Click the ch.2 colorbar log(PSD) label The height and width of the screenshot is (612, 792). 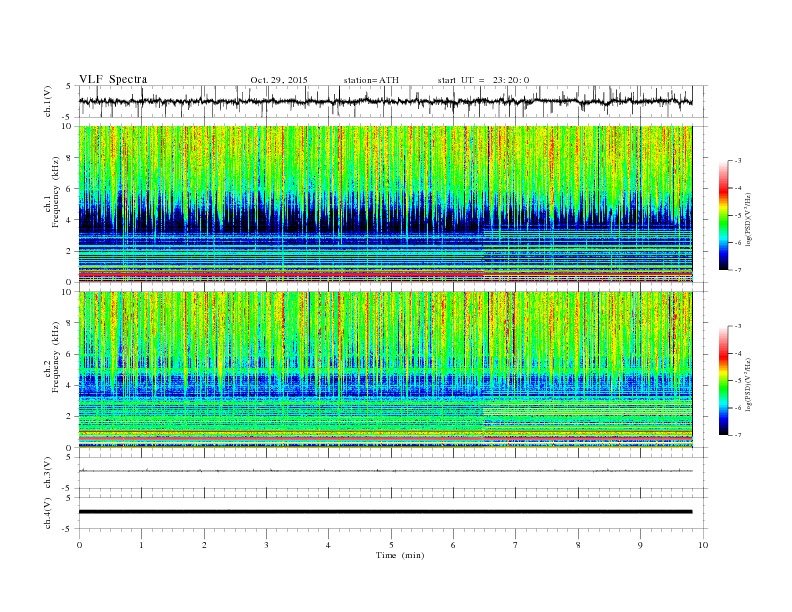[748, 384]
